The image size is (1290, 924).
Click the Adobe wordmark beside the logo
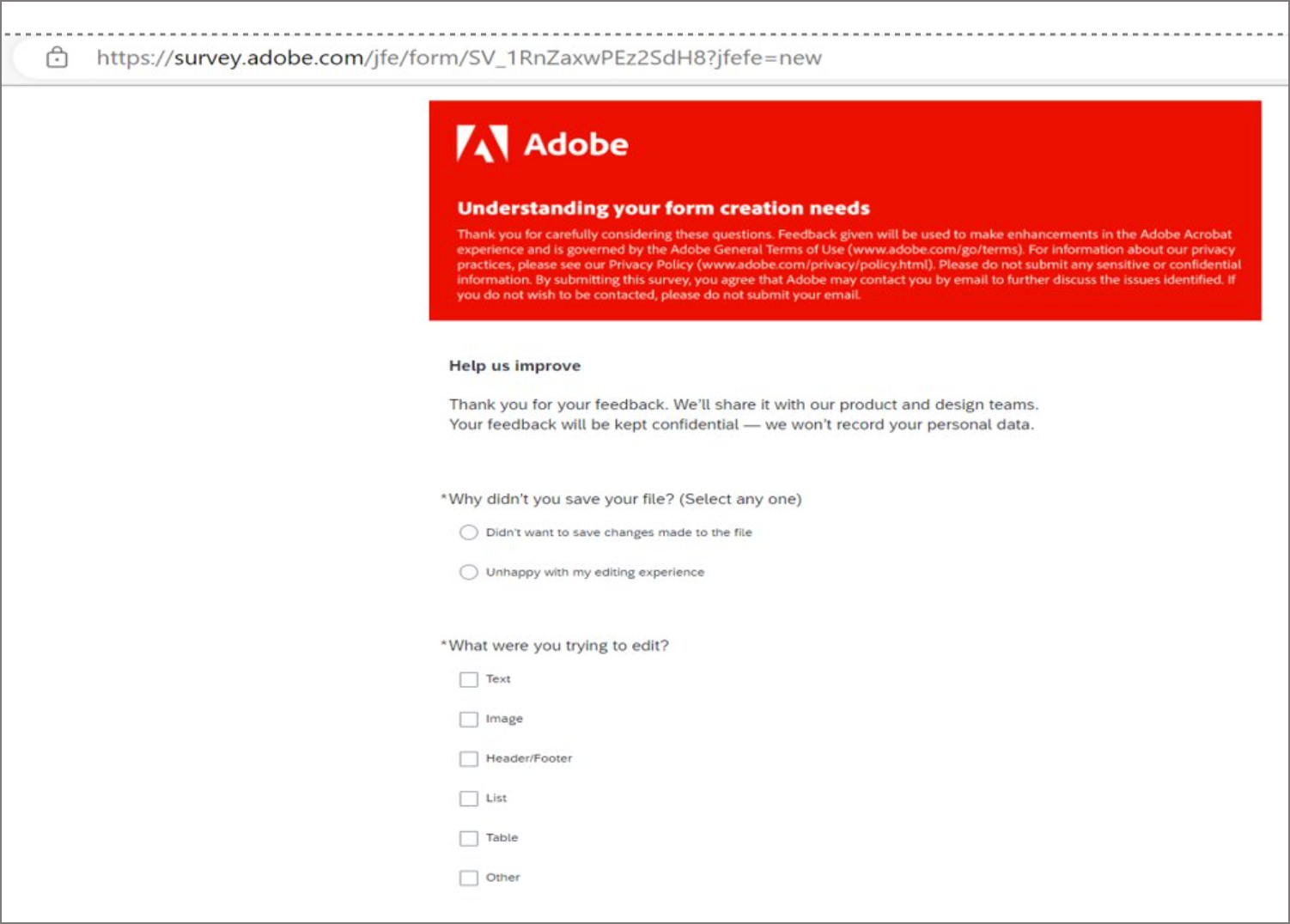point(575,144)
